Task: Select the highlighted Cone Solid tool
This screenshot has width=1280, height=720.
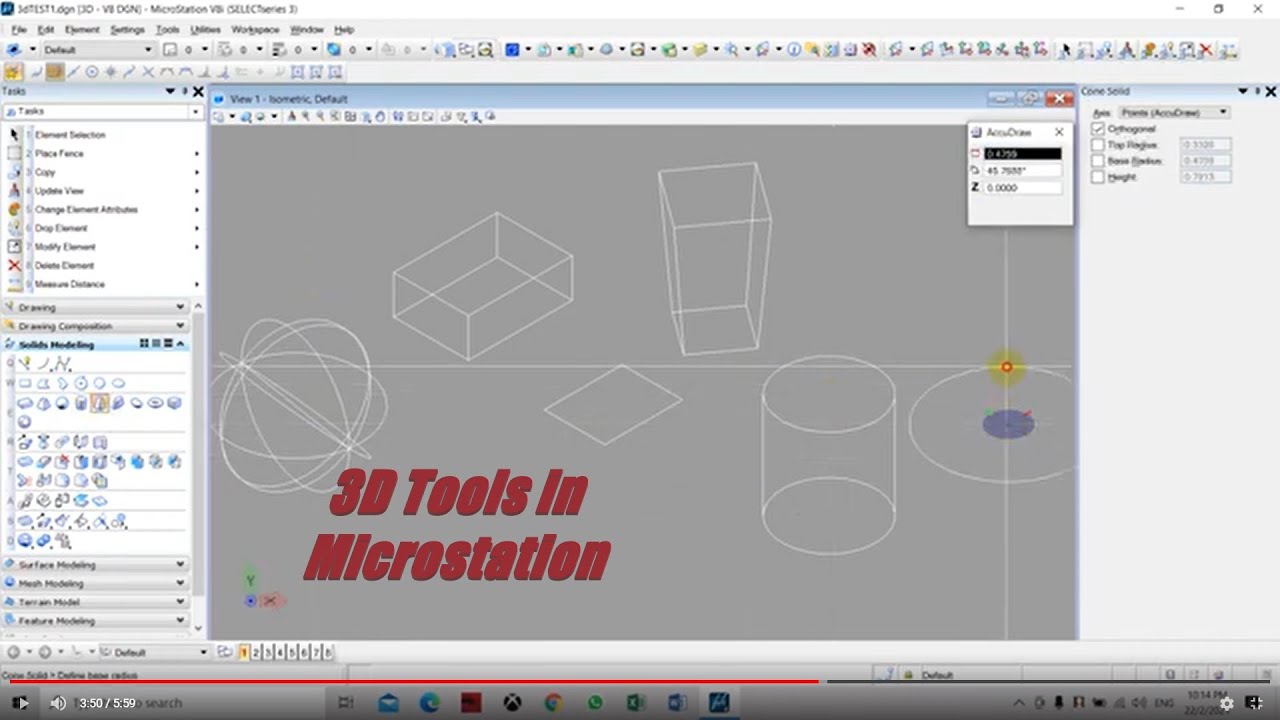Action: click(x=99, y=403)
